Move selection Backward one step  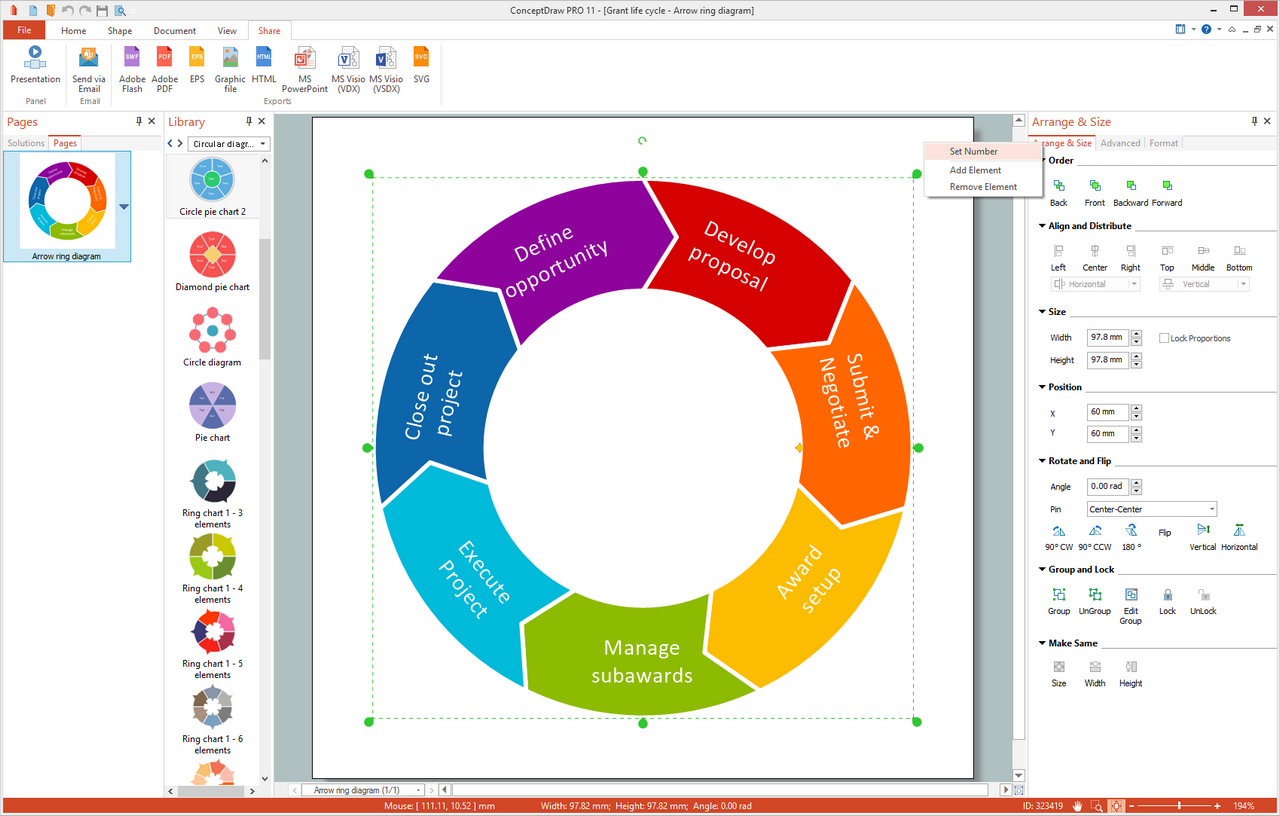1131,192
